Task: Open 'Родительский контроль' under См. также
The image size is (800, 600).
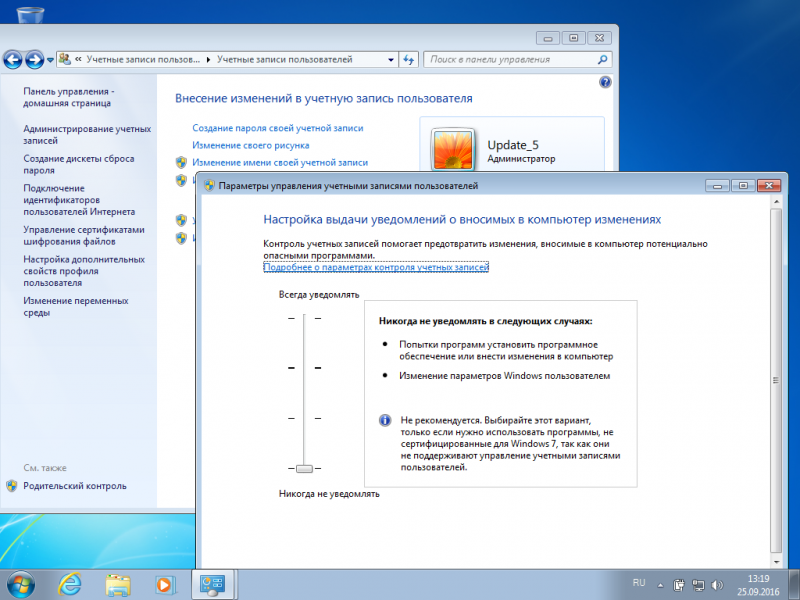Action: (x=74, y=486)
